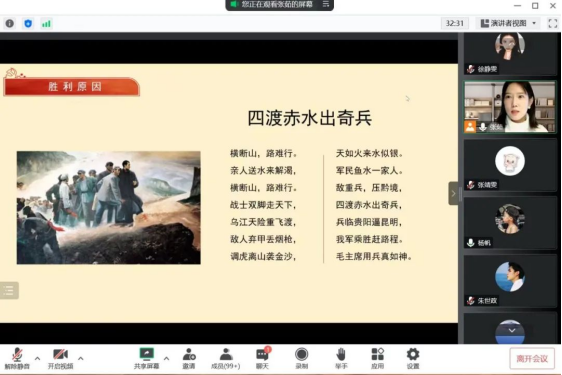Open the chat panel
The height and width of the screenshot is (375, 562).
point(263,358)
